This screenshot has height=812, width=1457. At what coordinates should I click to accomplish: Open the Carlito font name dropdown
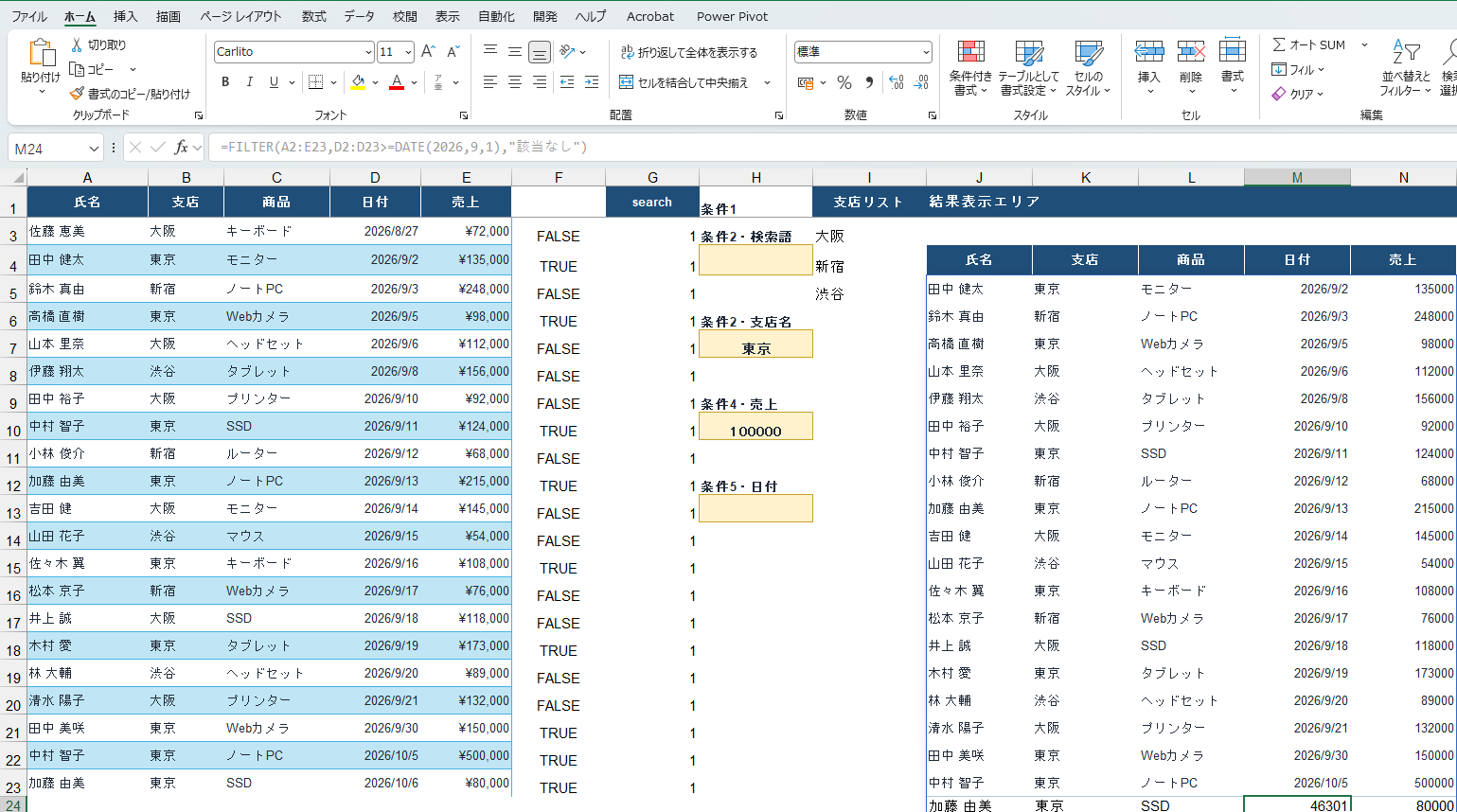368,52
